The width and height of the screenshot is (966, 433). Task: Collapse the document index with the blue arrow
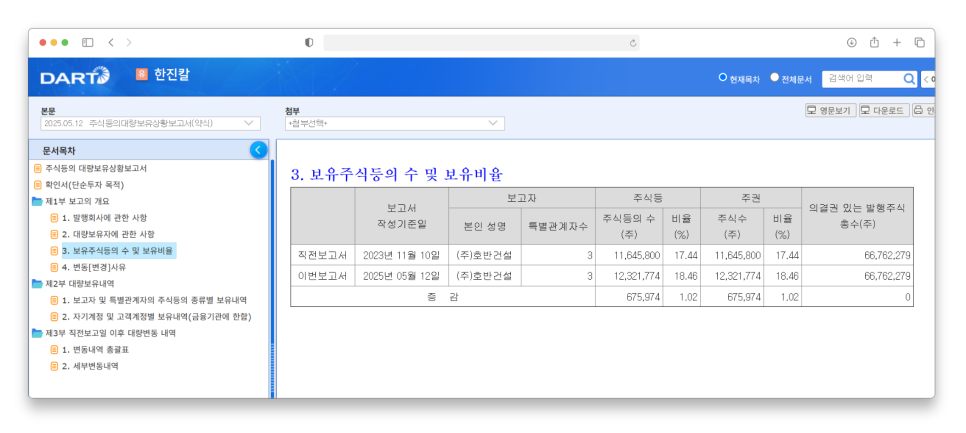pyautogui.click(x=258, y=150)
